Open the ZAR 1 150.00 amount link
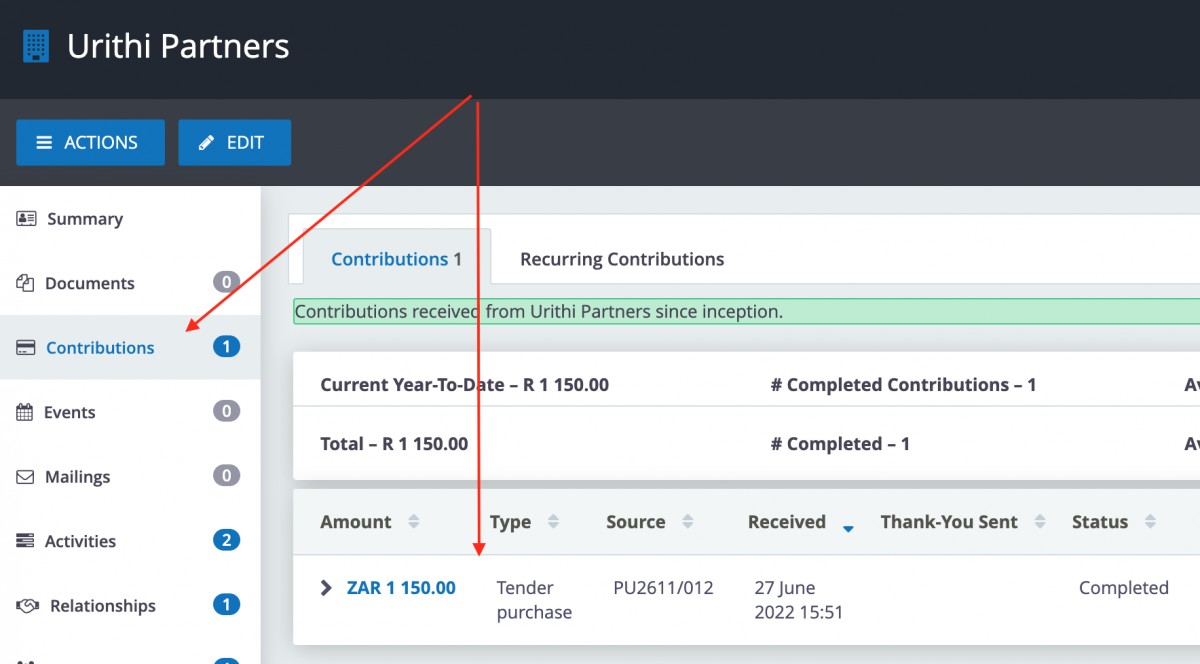The image size is (1200, 664). (401, 588)
